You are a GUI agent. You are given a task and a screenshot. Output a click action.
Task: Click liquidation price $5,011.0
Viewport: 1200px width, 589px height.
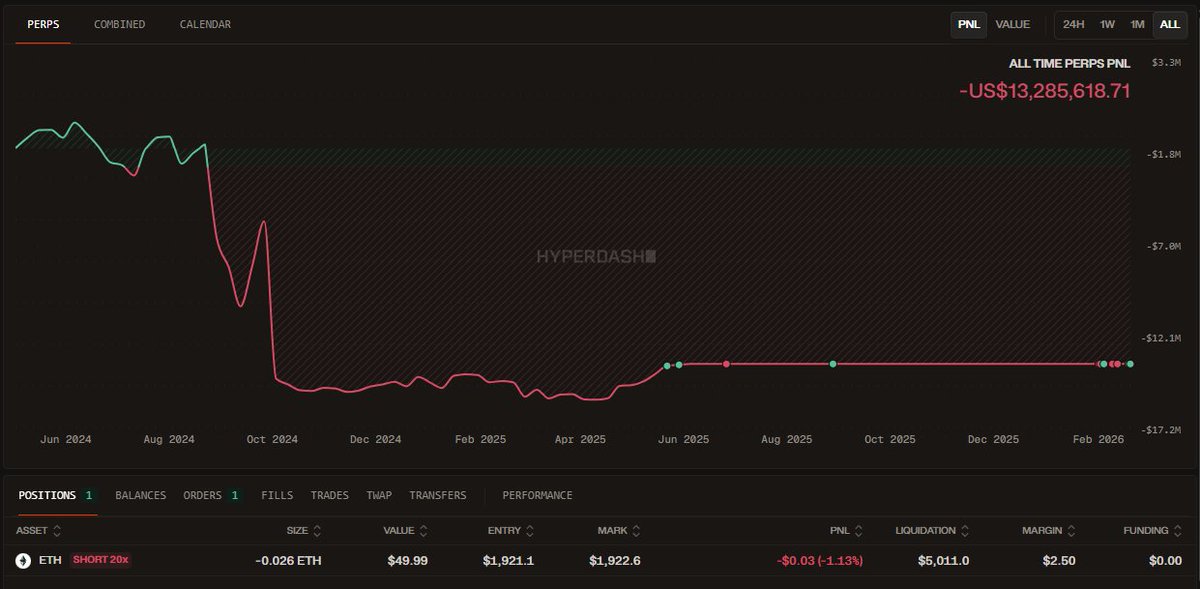click(x=943, y=561)
